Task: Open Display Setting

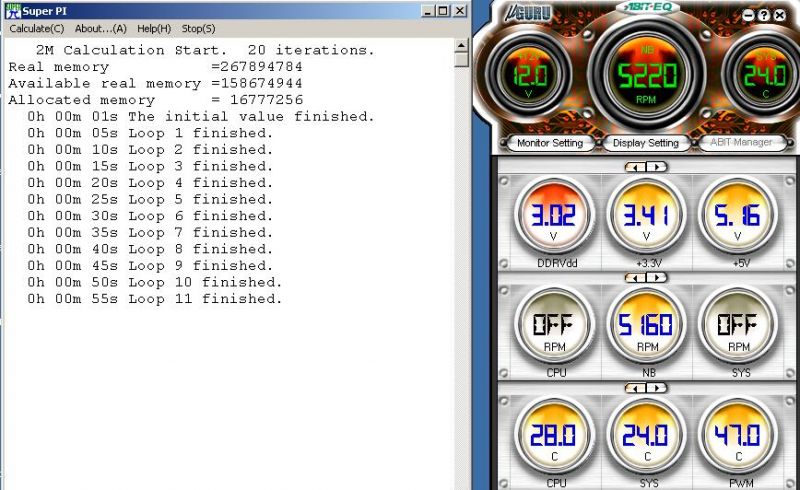Action: point(645,143)
